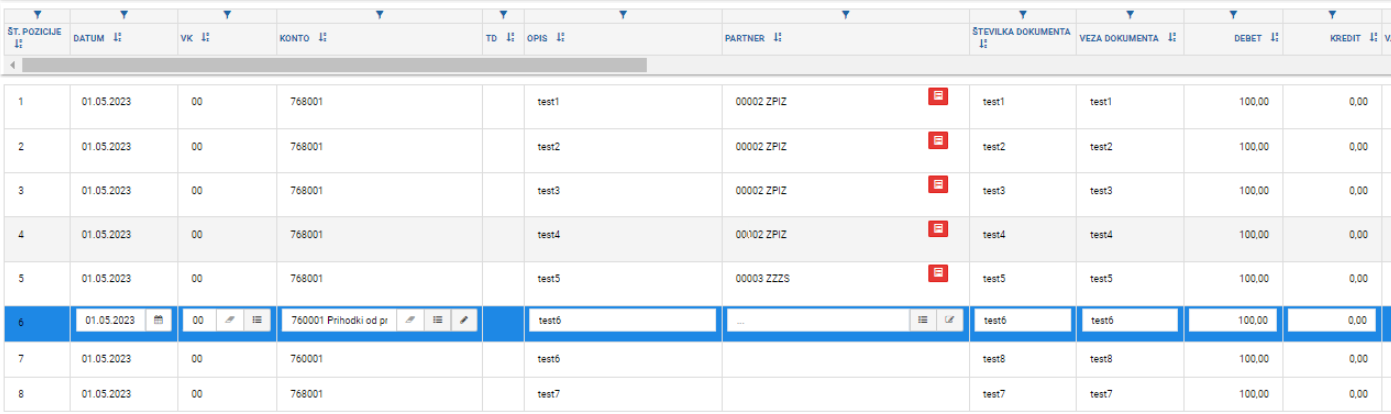Viewport: 1391px width, 414px height.
Task: Open filter funnel above Kredit column
Action: 1332,14
